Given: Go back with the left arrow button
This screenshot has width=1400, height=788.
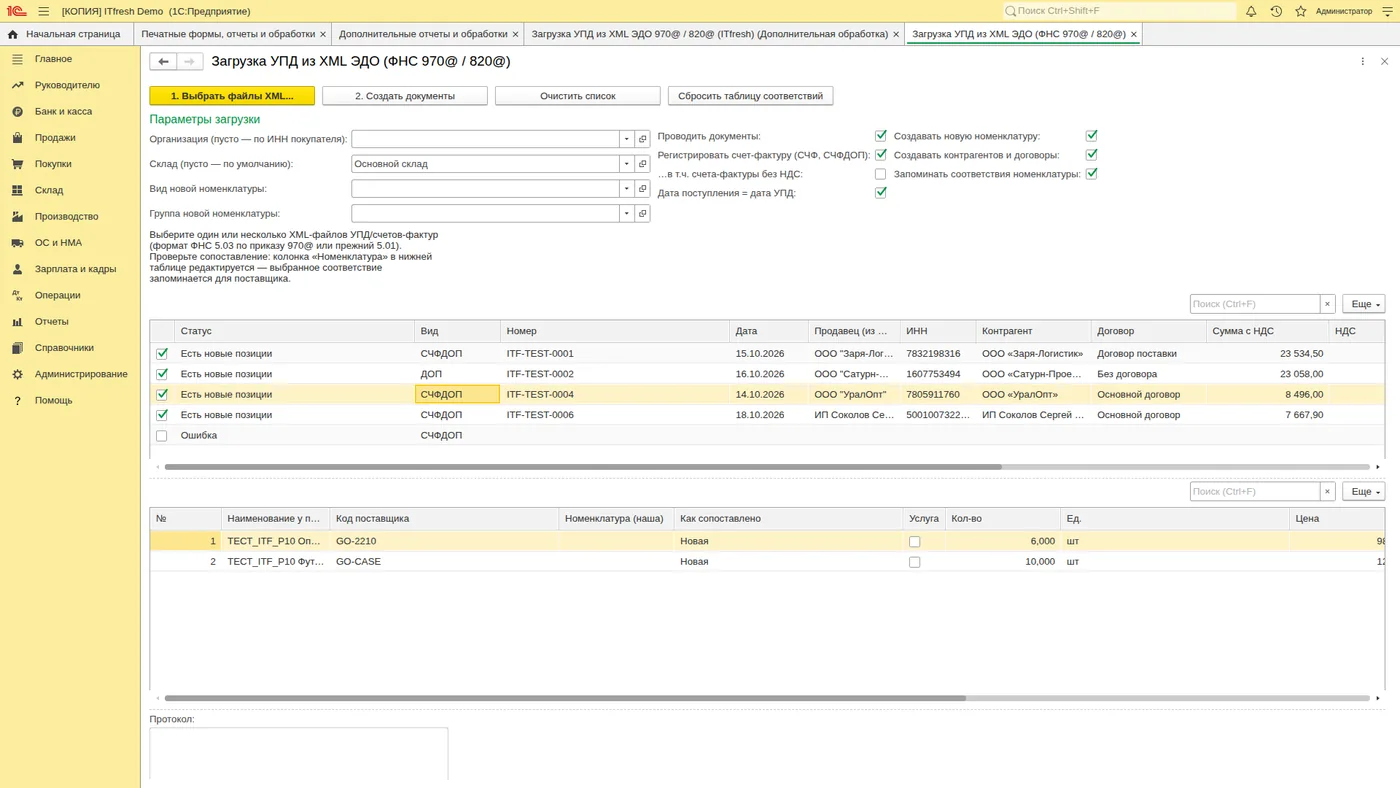Looking at the screenshot, I should (x=163, y=62).
